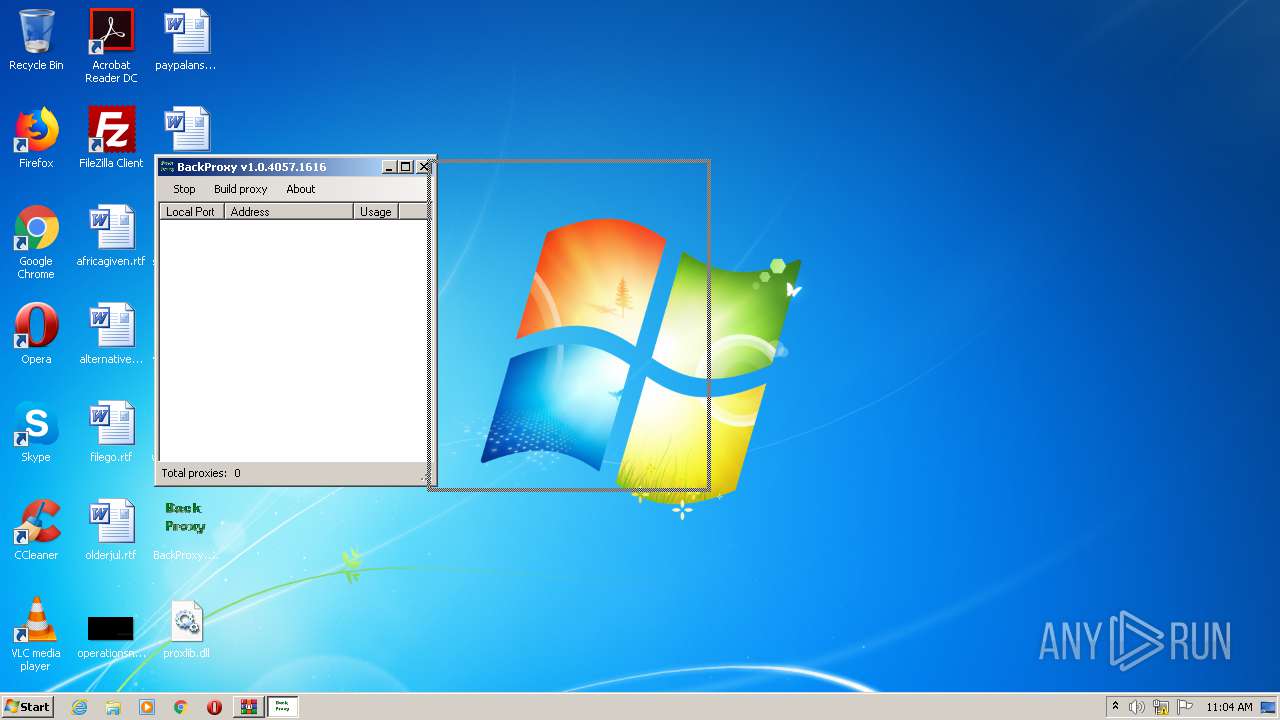Image resolution: width=1280 pixels, height=720 pixels.
Task: Open Windows Explorer from the taskbar
Action: pyautogui.click(x=113, y=707)
